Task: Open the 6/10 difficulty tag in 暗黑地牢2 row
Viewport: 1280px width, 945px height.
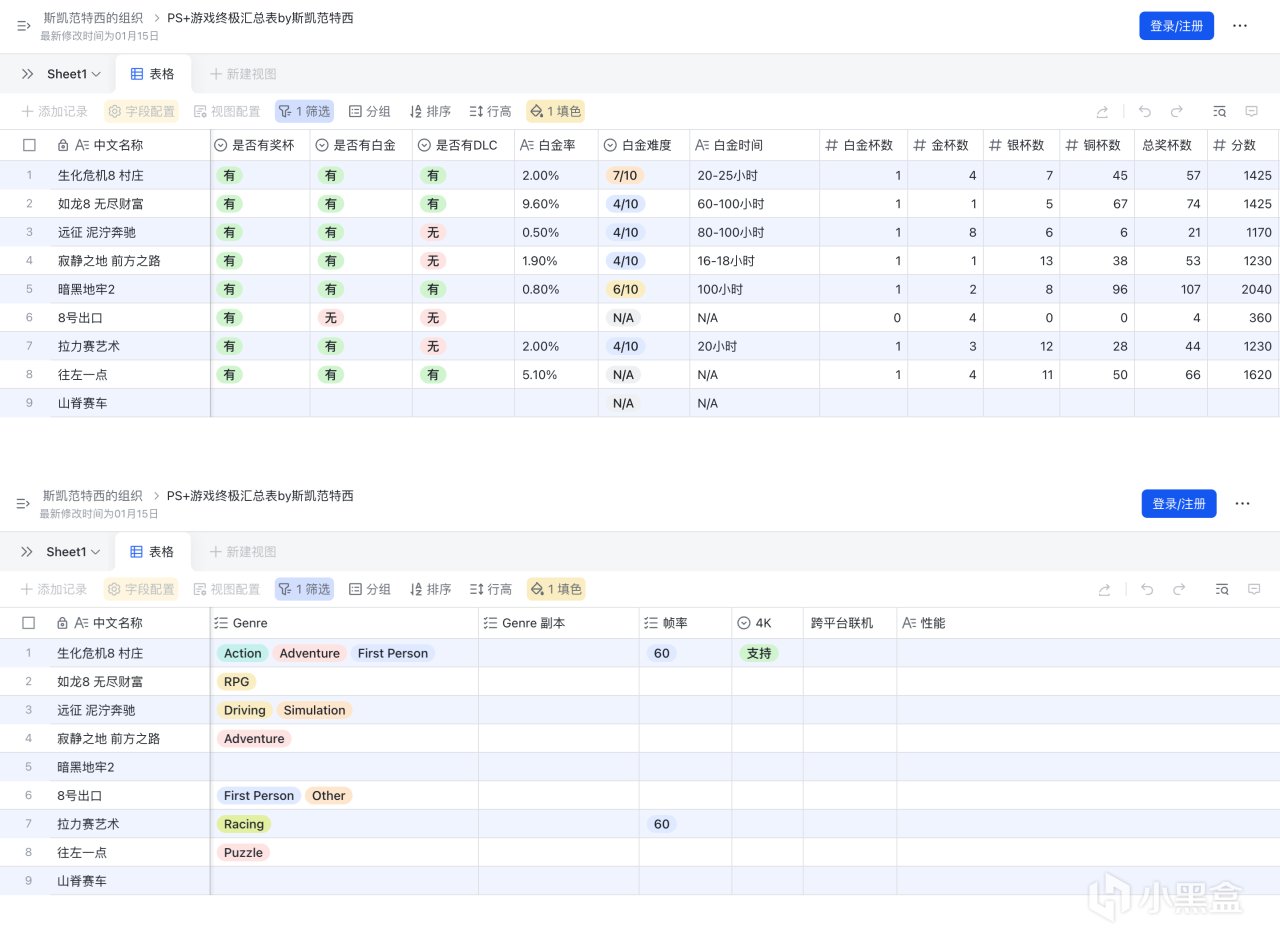Action: click(624, 289)
